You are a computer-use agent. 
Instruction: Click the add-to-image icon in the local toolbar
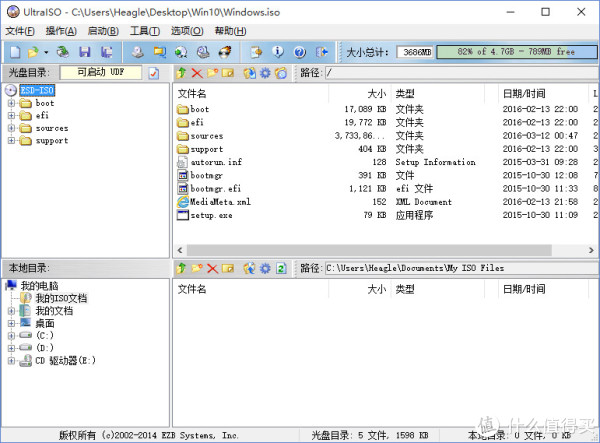249,268
